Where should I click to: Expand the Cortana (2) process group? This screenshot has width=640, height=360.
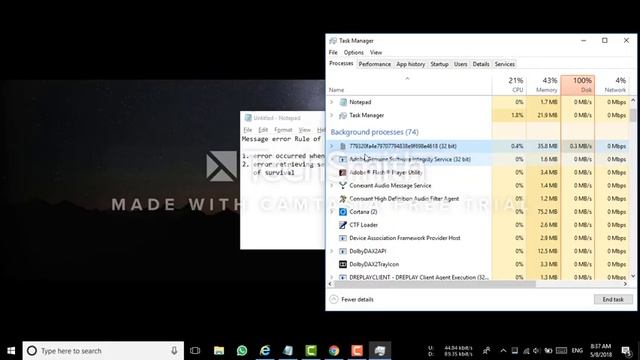point(332,211)
